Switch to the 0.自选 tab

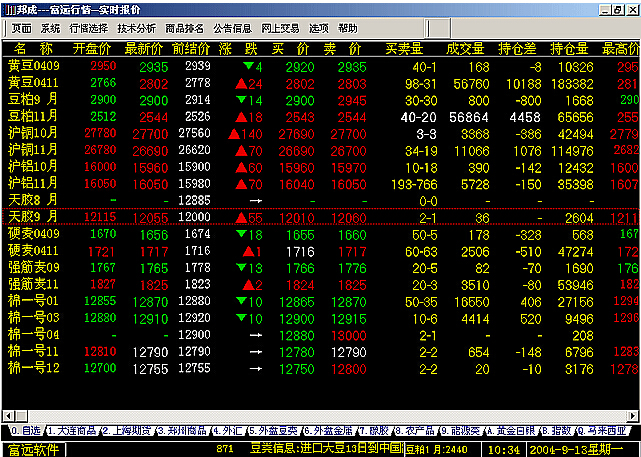point(25,430)
